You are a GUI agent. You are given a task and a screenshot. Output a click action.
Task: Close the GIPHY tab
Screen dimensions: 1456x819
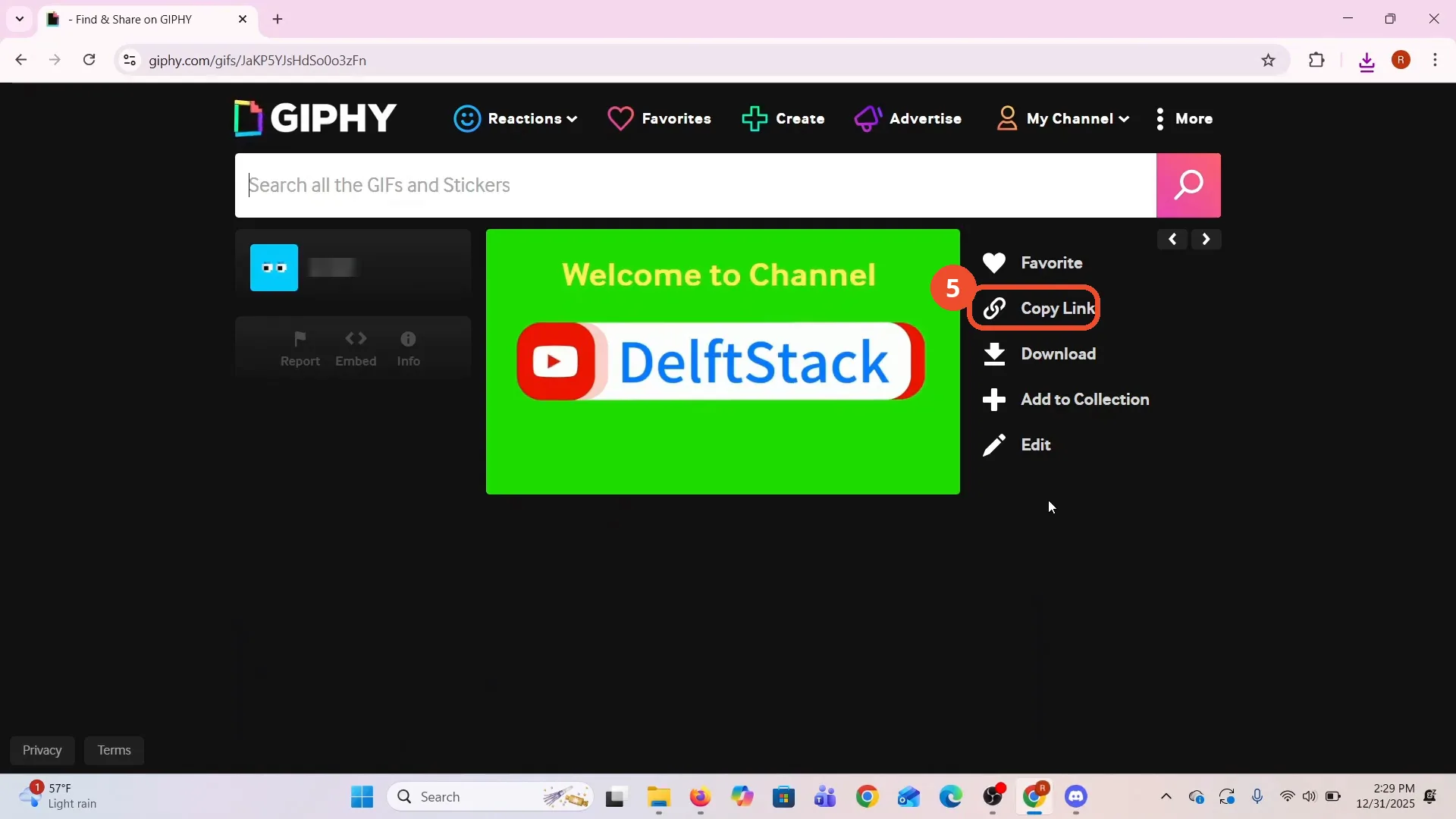click(243, 19)
